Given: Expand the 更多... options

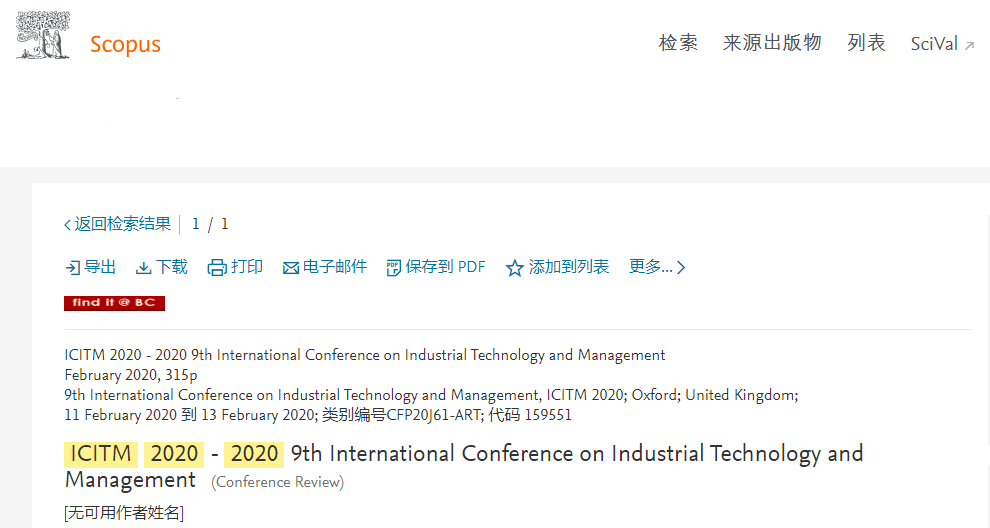Looking at the screenshot, I should coord(657,267).
